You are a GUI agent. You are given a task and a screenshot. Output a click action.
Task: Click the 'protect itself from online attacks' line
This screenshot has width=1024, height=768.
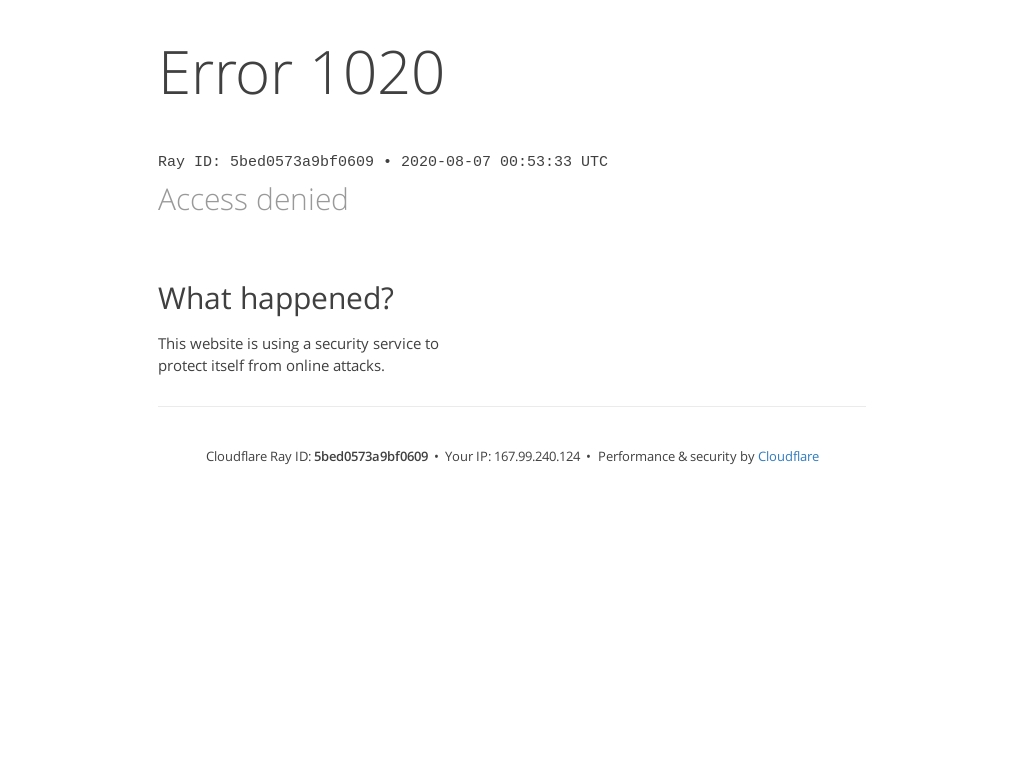pos(271,366)
